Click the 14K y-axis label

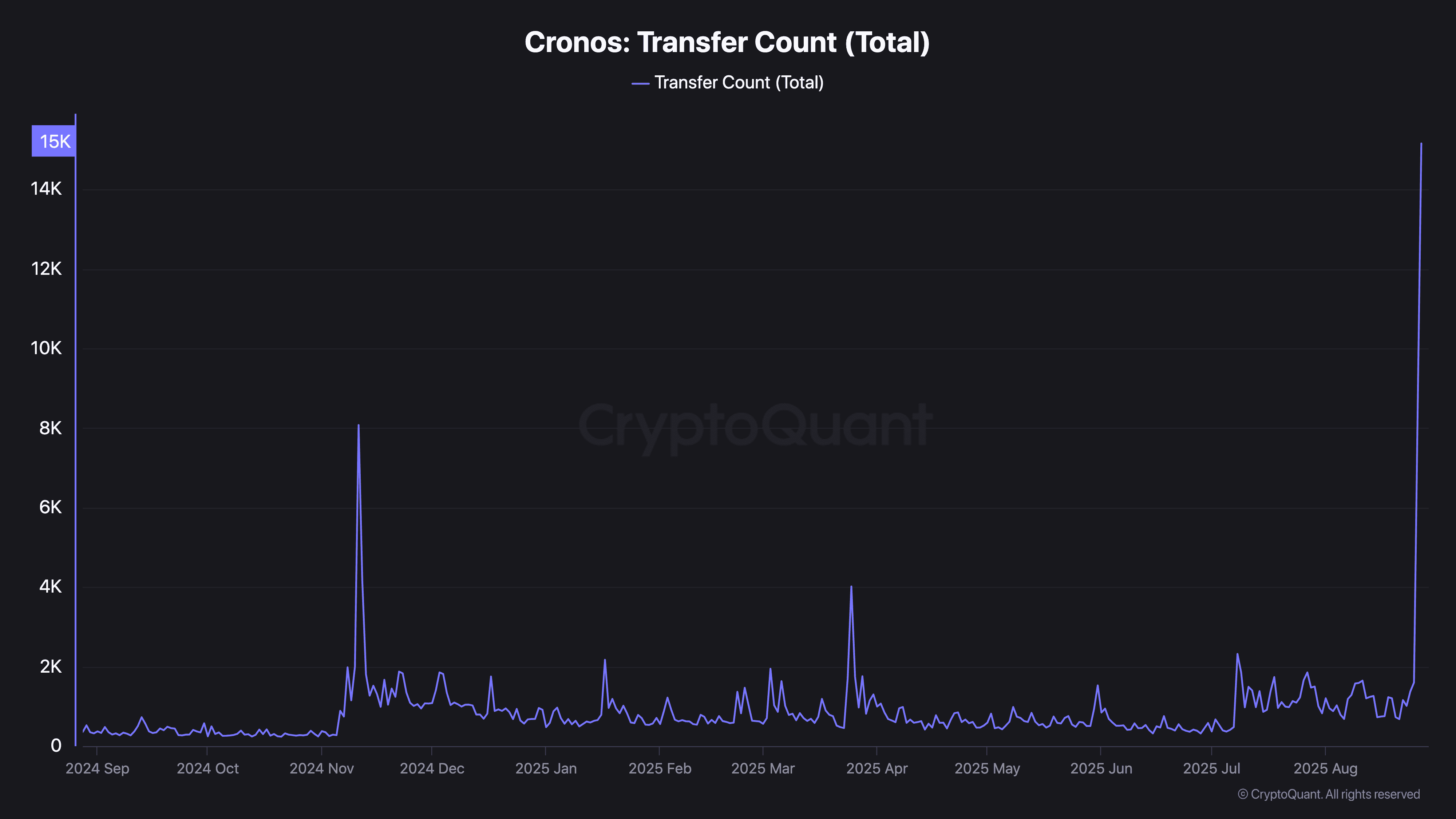pyautogui.click(x=46, y=189)
